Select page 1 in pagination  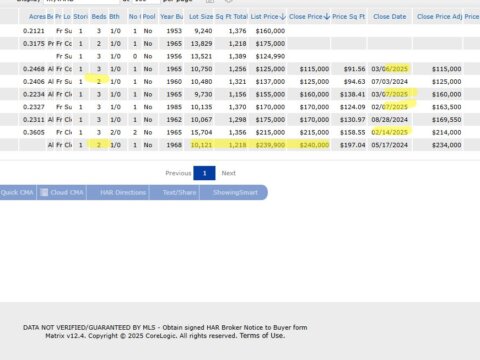point(204,173)
